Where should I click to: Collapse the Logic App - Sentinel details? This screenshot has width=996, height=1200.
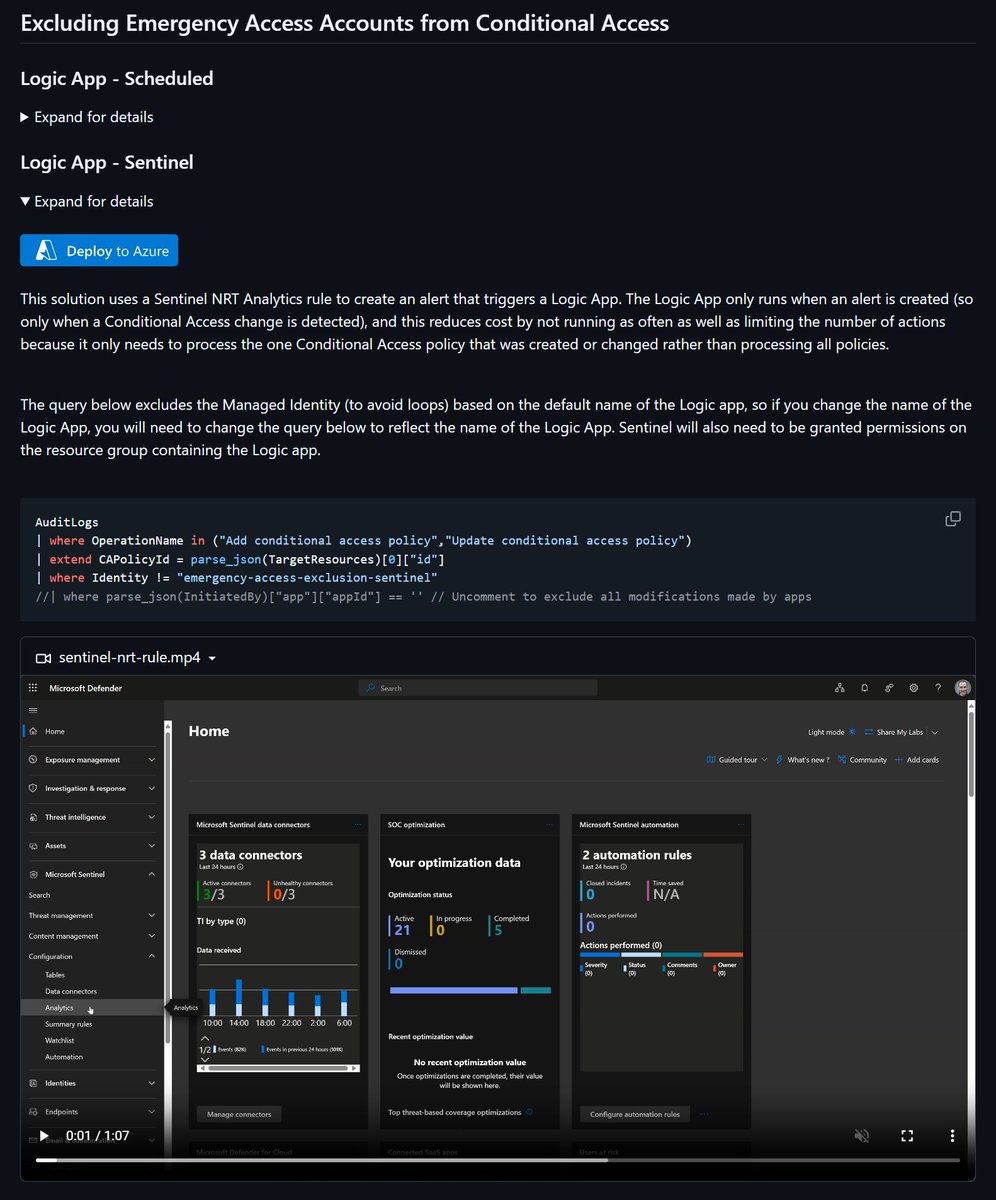[x=87, y=201]
